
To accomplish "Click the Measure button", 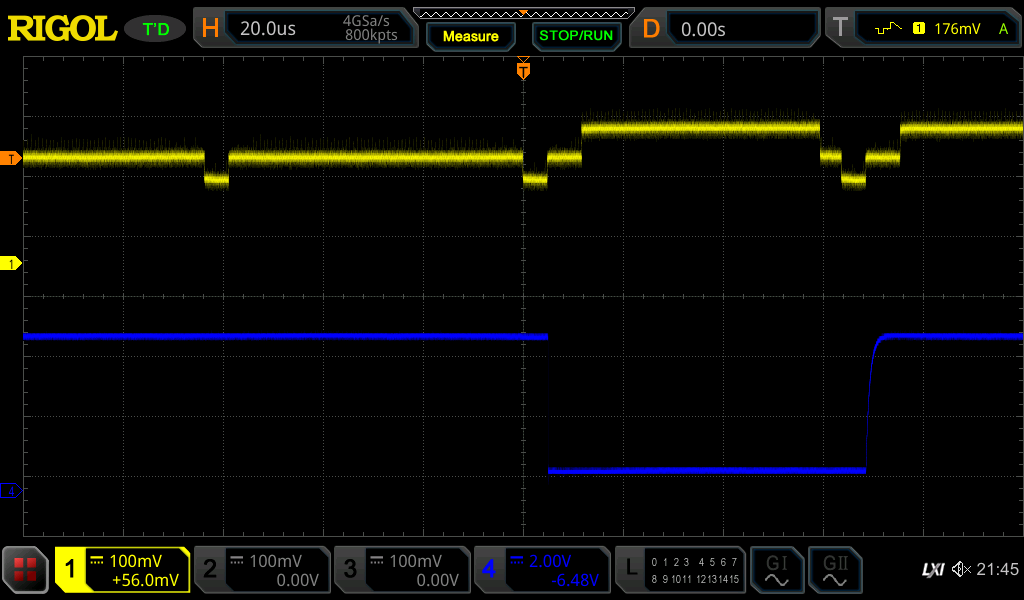I will click(471, 37).
